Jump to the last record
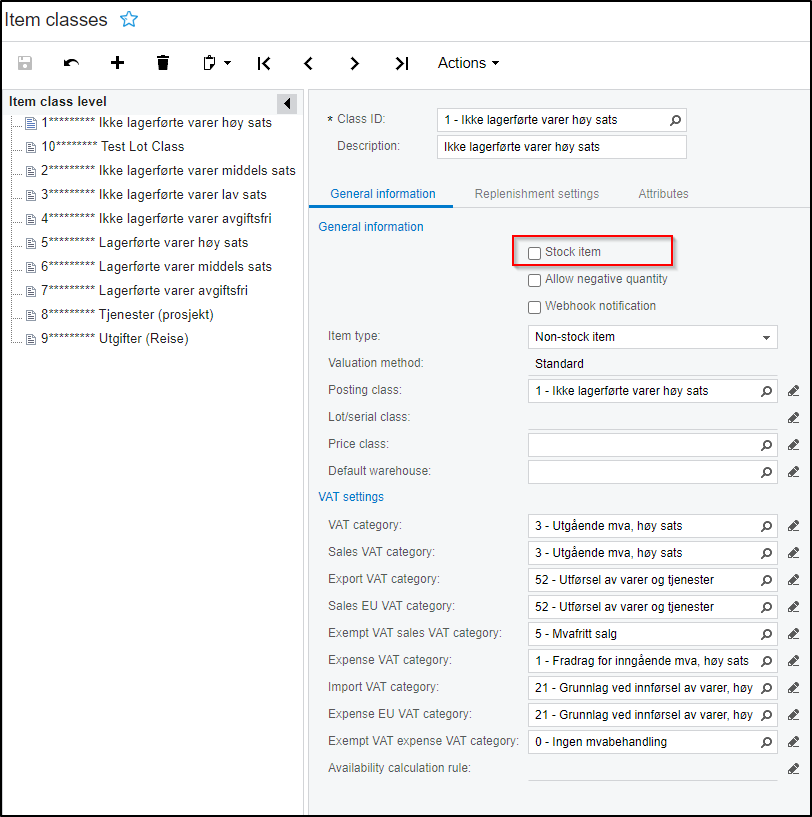 click(401, 63)
